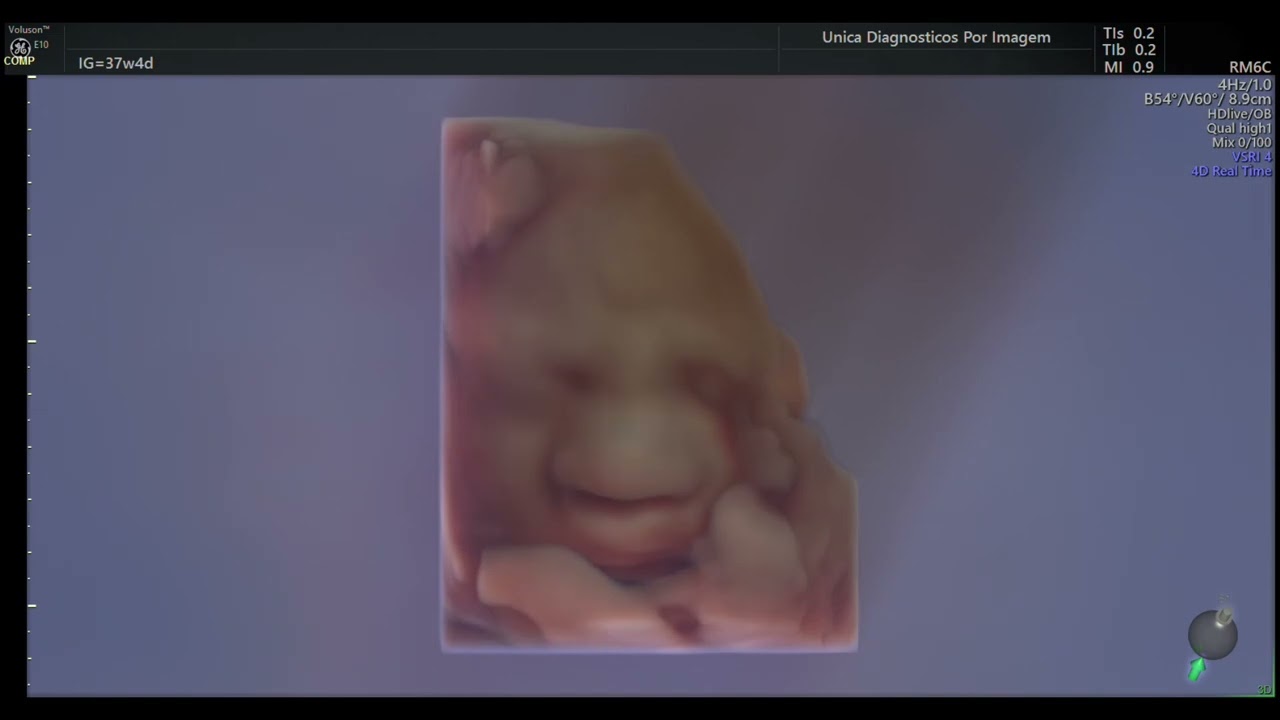Click the Unica Diagnosticos Por Imagem label

pyautogui.click(x=936, y=37)
